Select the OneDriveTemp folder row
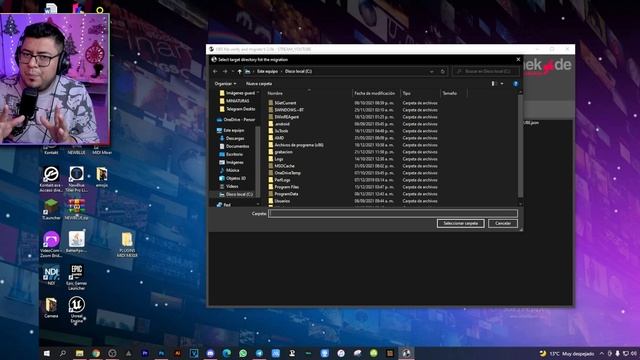 (353, 173)
